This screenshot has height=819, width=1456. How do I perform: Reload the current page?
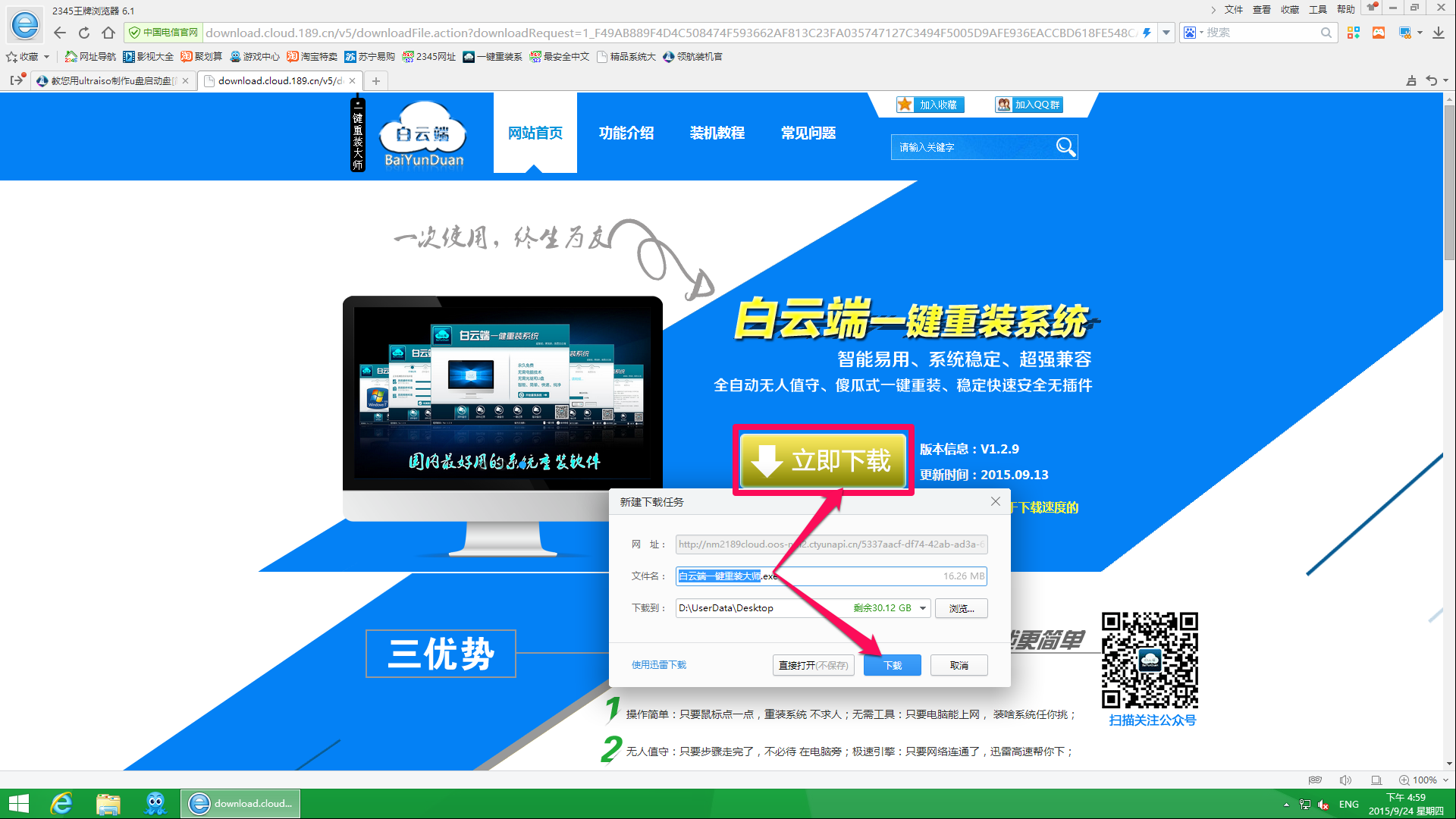pos(84,33)
